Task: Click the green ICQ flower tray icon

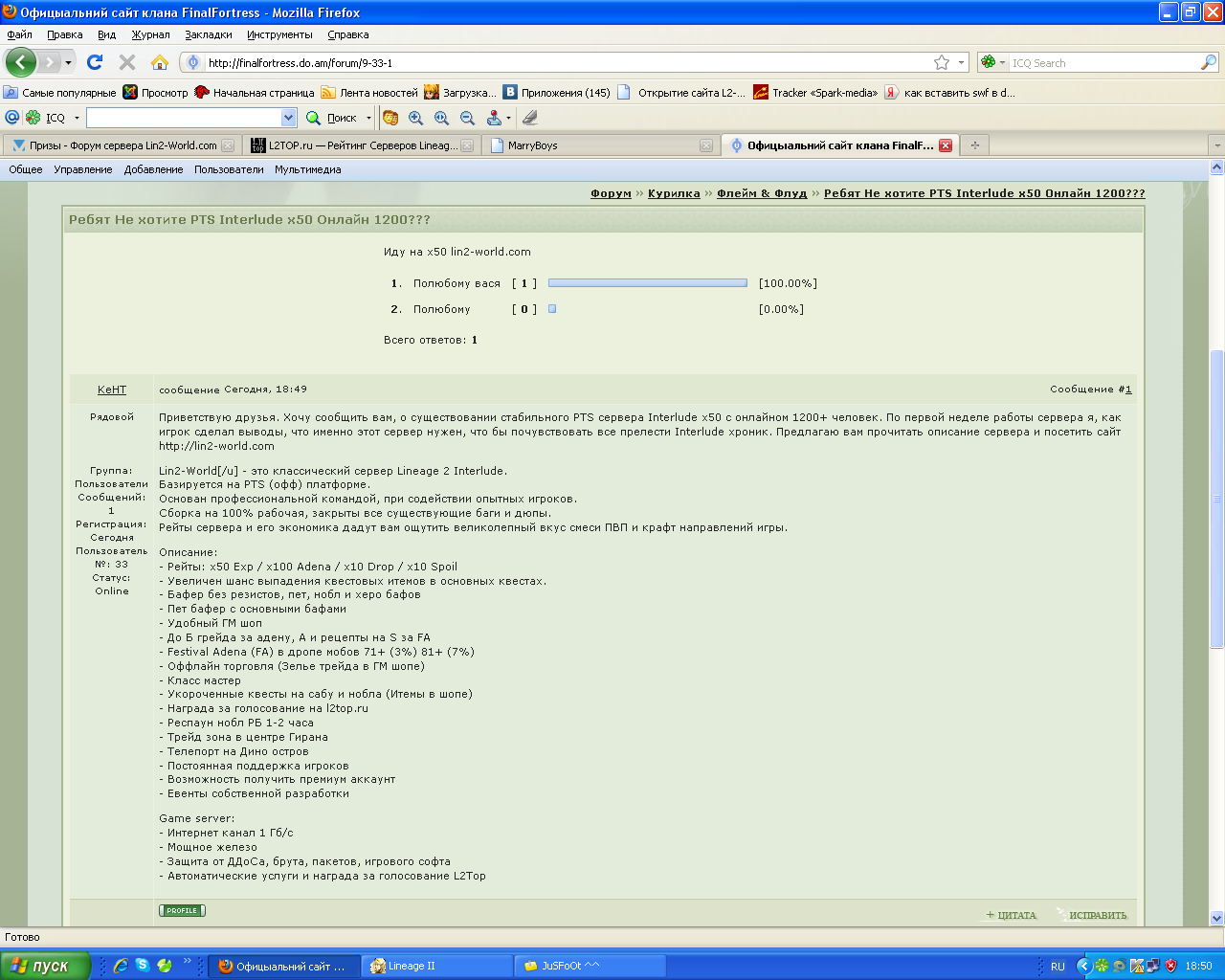Action: click(1102, 966)
